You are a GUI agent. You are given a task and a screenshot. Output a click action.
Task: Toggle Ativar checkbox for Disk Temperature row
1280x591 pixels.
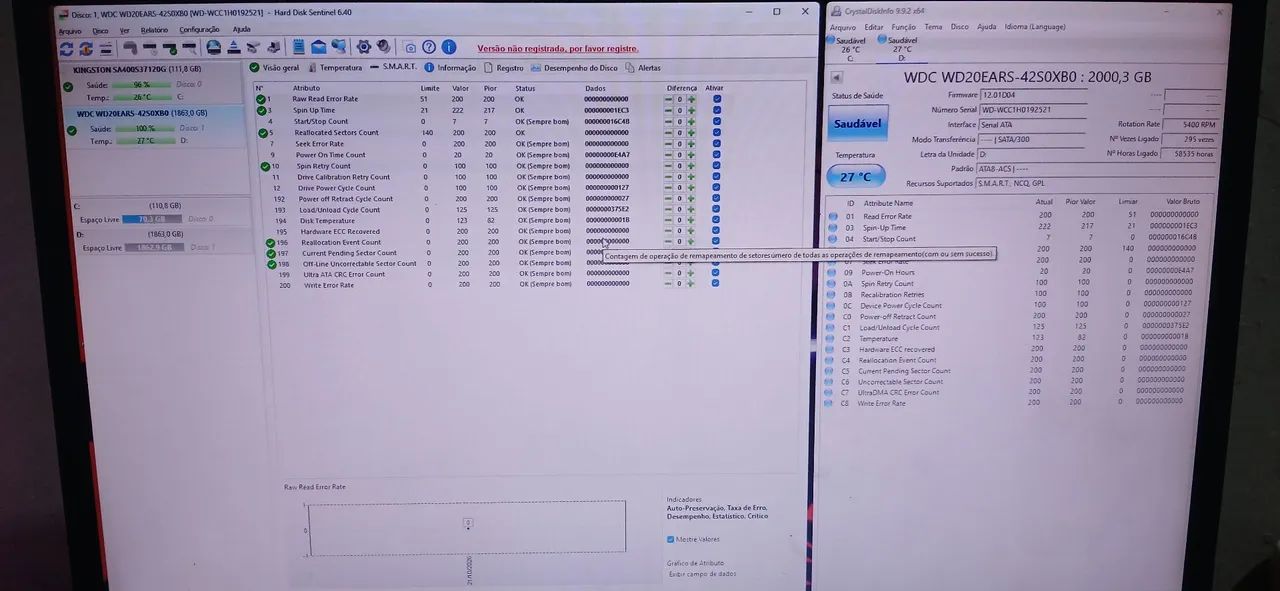tap(716, 220)
